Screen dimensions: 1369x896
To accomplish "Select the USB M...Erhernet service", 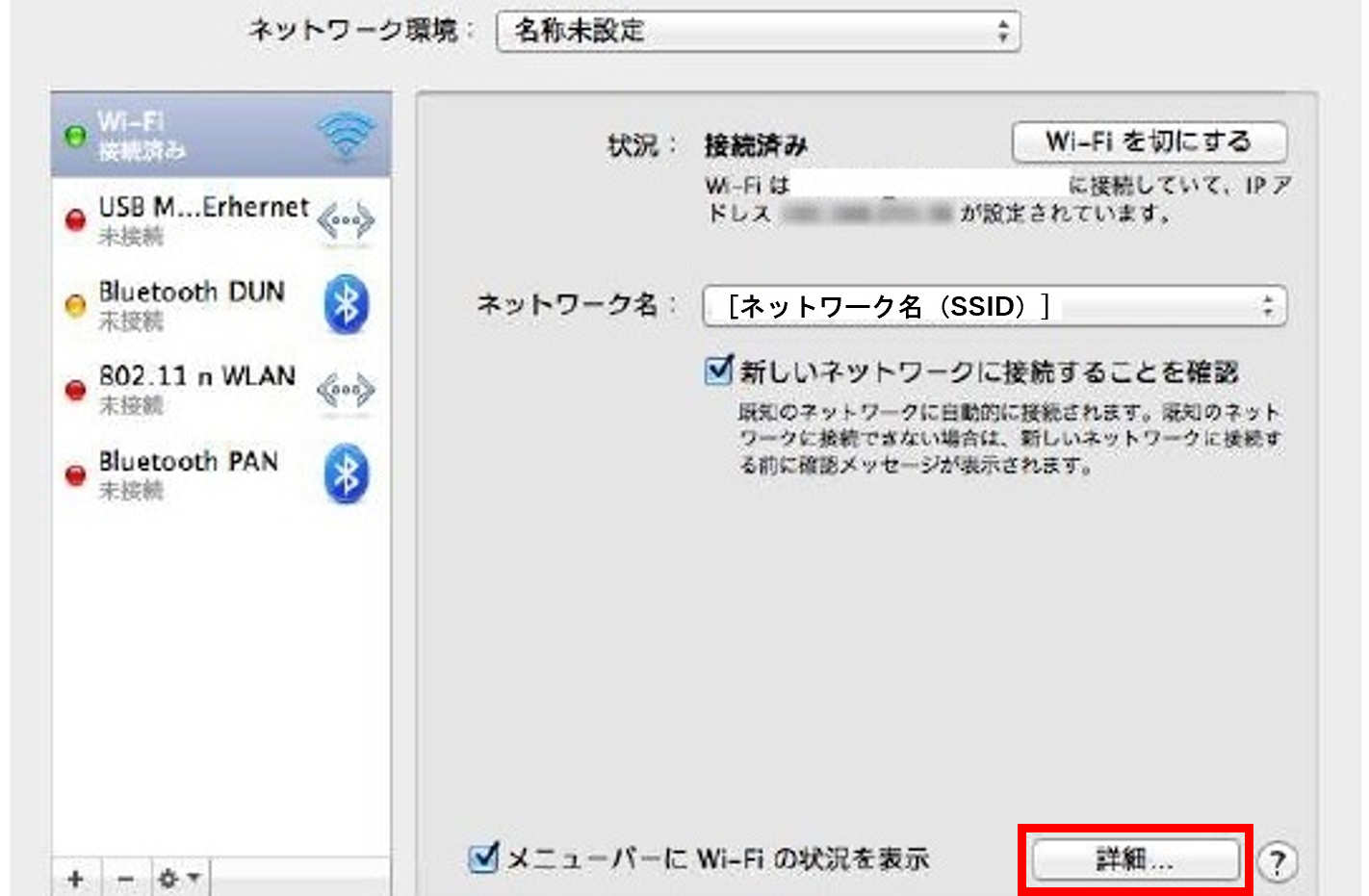I will (x=221, y=220).
